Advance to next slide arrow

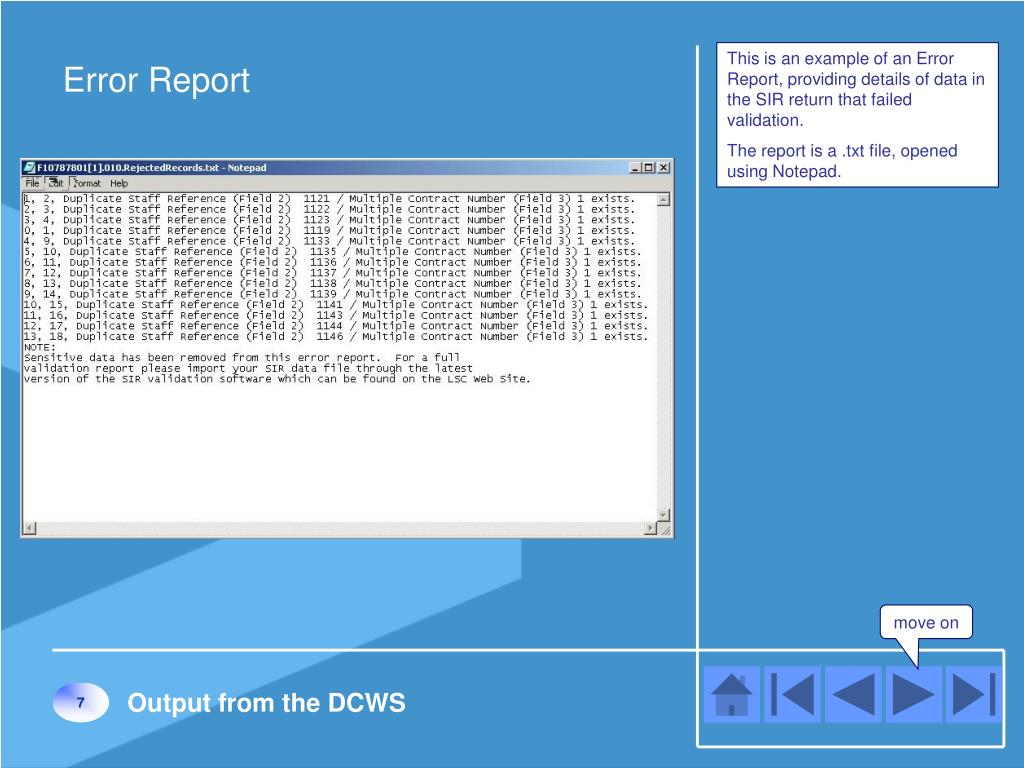pos(913,694)
